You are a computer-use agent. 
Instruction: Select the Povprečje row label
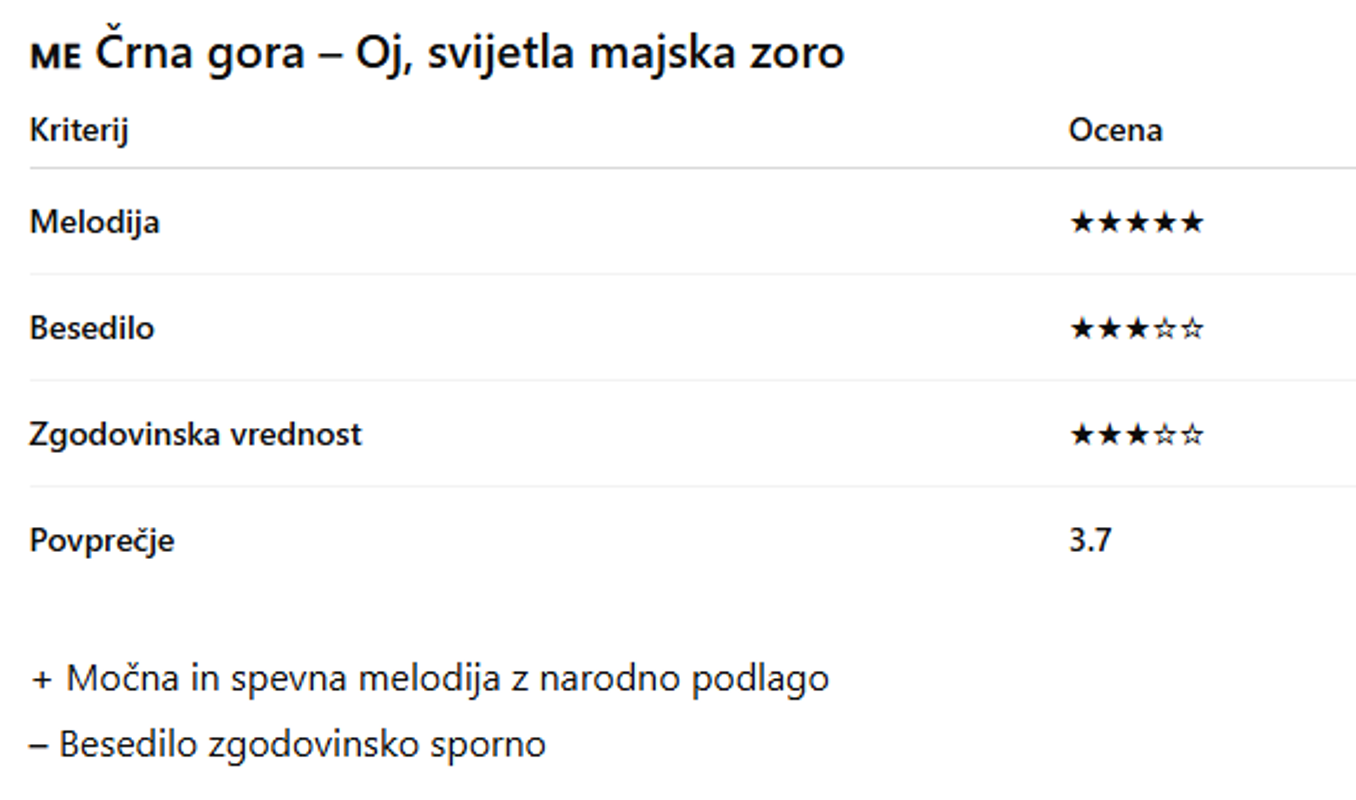102,540
